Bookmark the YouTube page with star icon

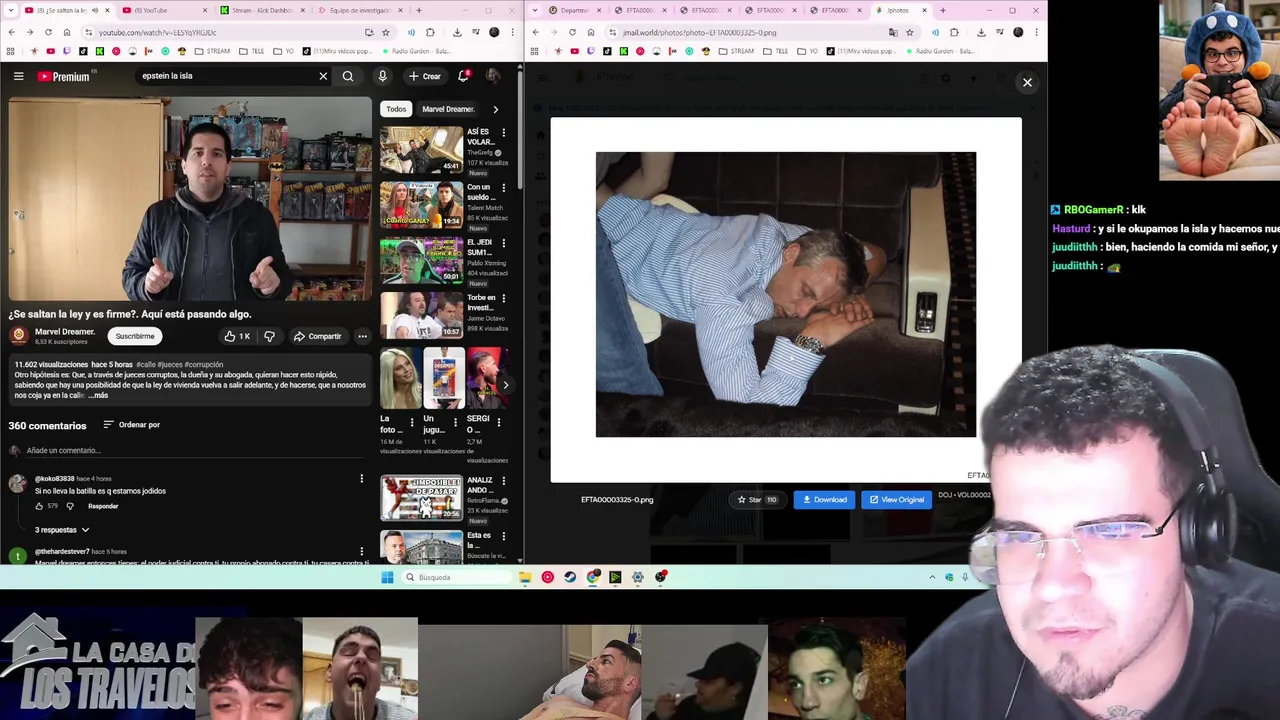coord(385,32)
